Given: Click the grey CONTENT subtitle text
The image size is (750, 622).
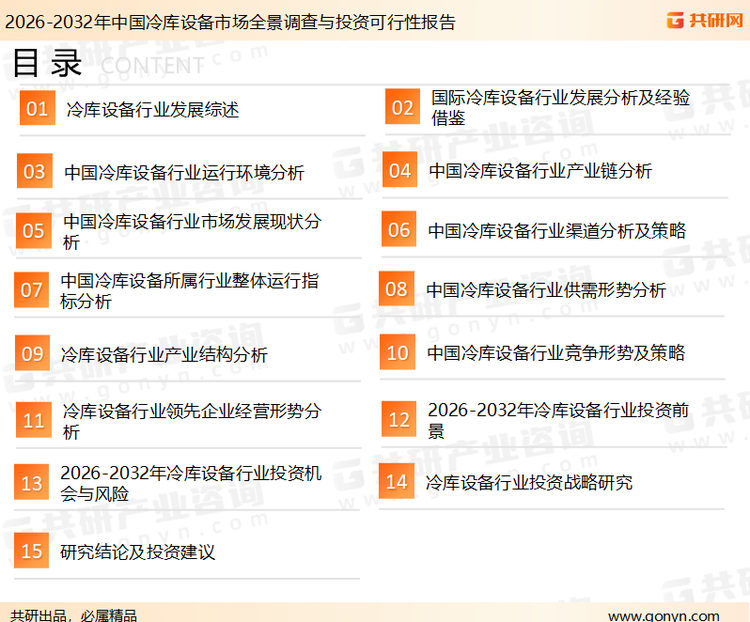Looking at the screenshot, I should point(153,66).
